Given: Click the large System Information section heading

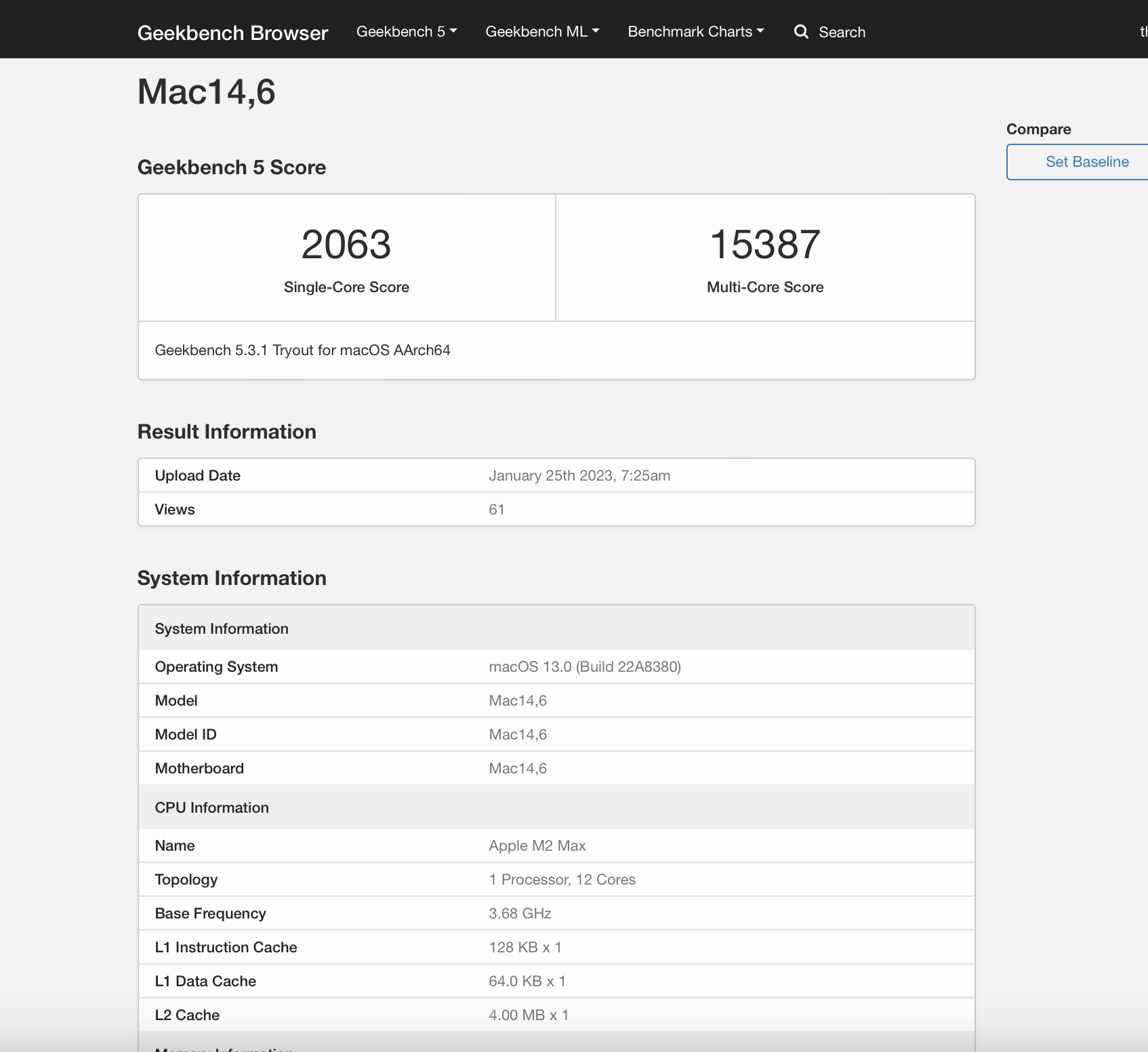Looking at the screenshot, I should click(x=232, y=578).
